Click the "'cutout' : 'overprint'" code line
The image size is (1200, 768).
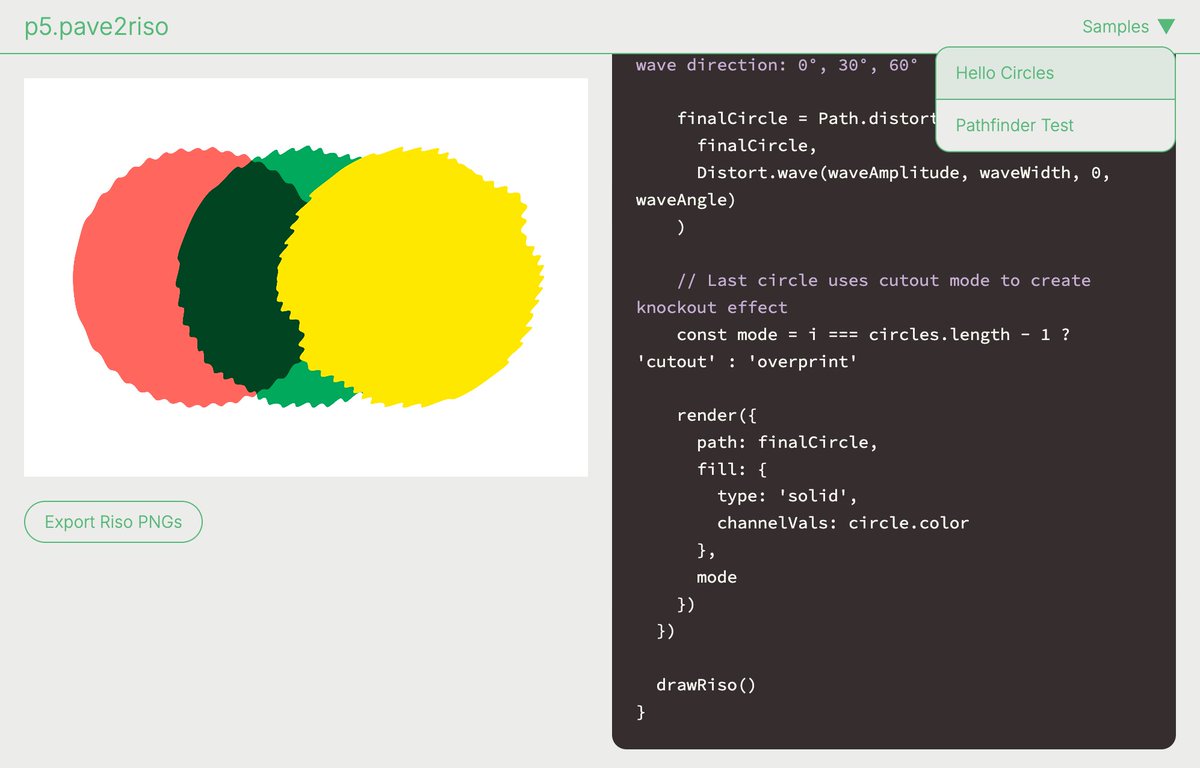tap(747, 361)
